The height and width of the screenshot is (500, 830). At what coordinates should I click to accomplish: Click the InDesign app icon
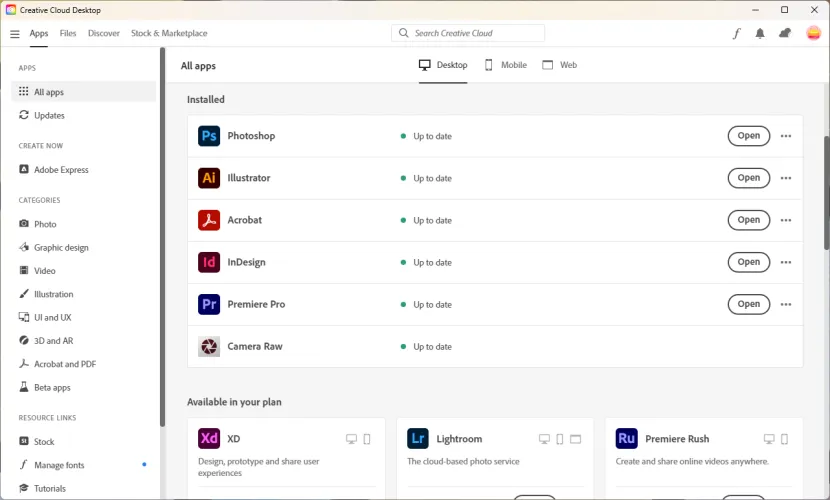pyautogui.click(x=209, y=262)
